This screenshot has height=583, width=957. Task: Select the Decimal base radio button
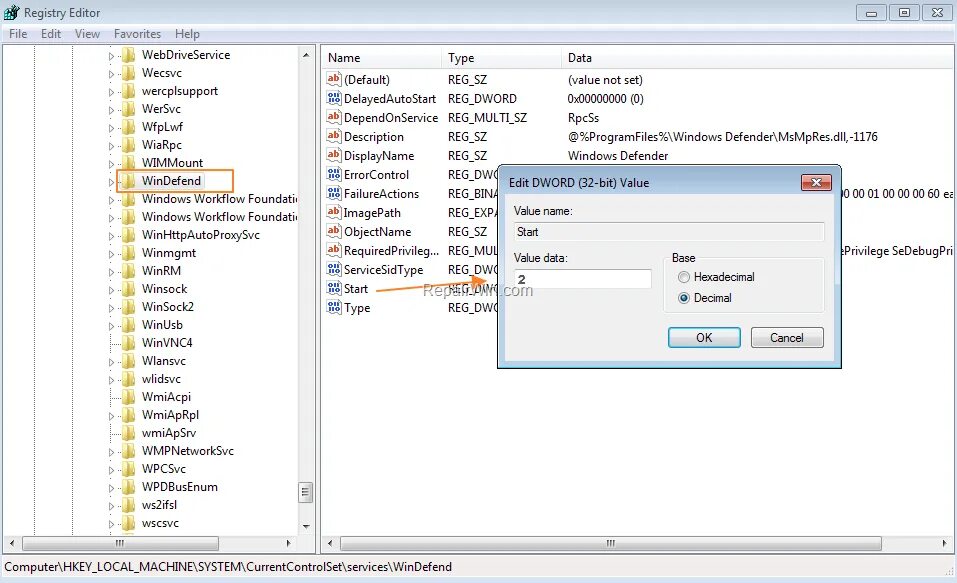point(684,298)
